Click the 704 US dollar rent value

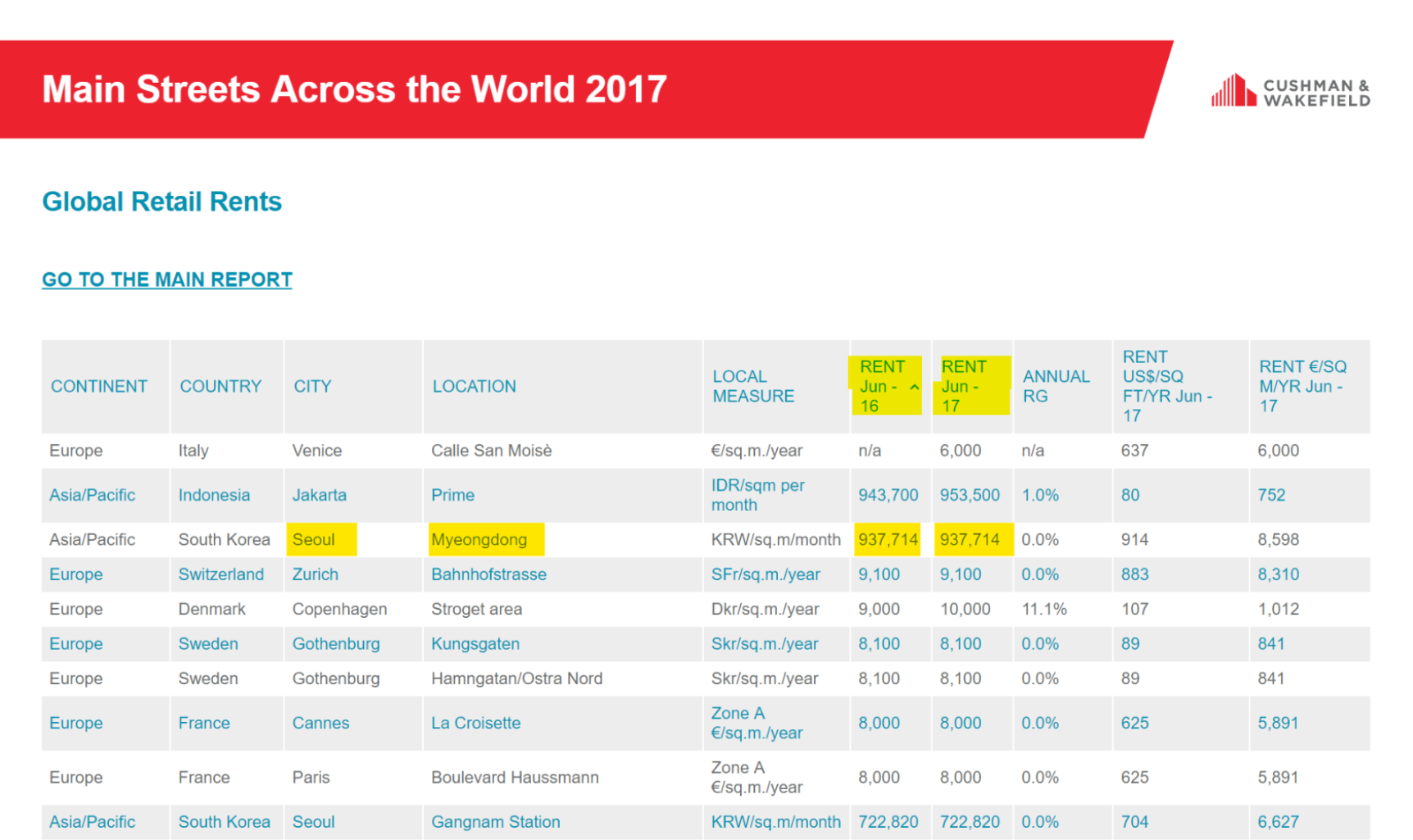(x=1134, y=822)
